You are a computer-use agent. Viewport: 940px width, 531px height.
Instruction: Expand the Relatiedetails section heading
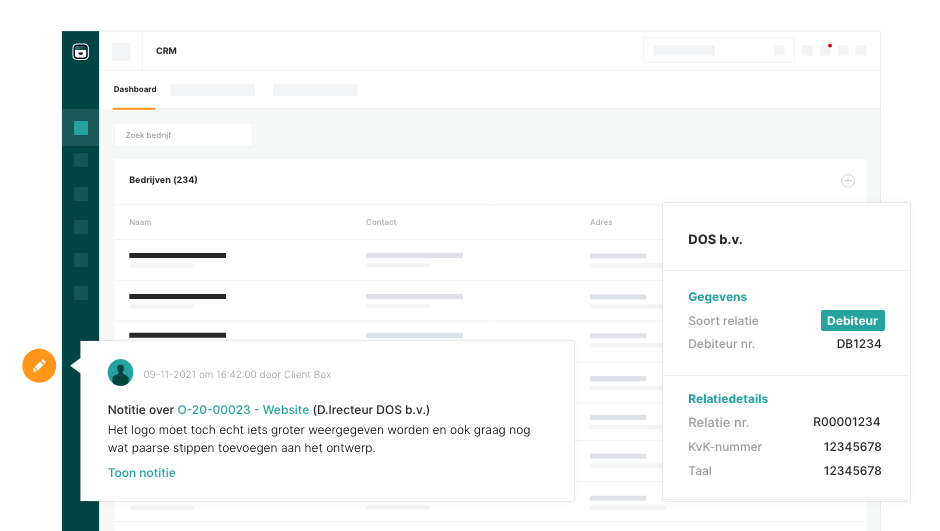[728, 399]
